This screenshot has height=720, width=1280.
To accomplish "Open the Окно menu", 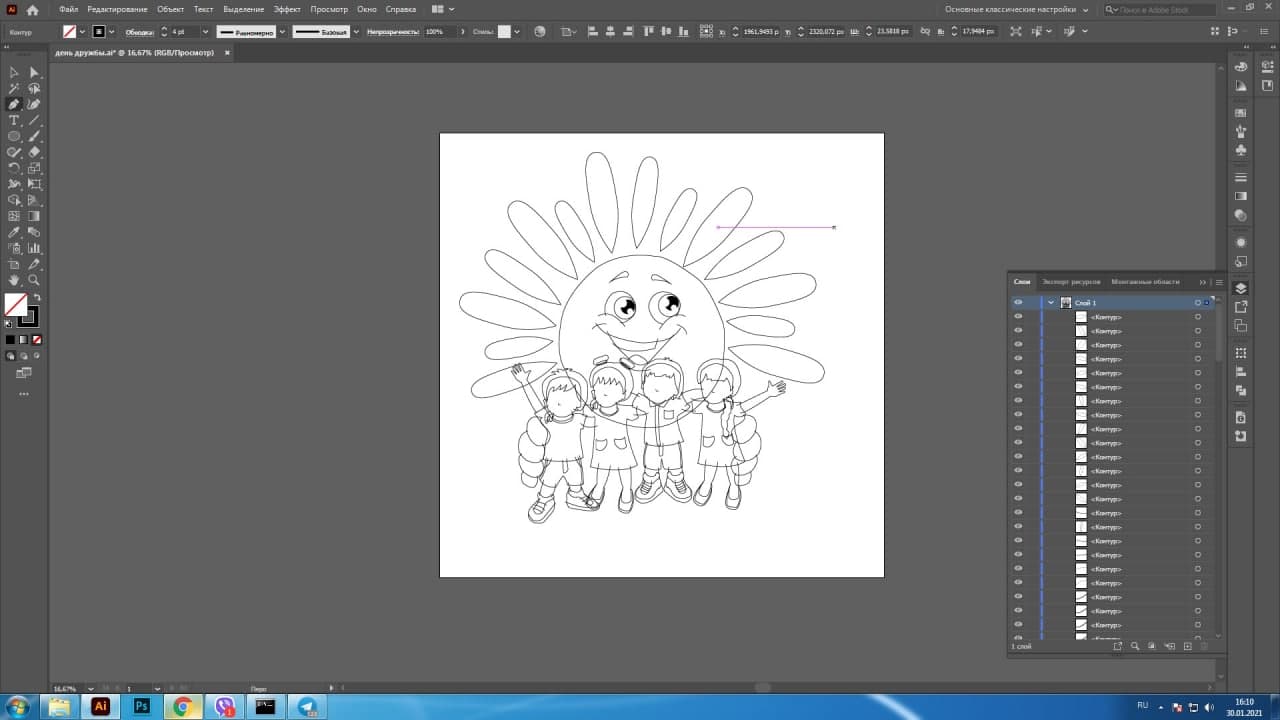I will [366, 9].
